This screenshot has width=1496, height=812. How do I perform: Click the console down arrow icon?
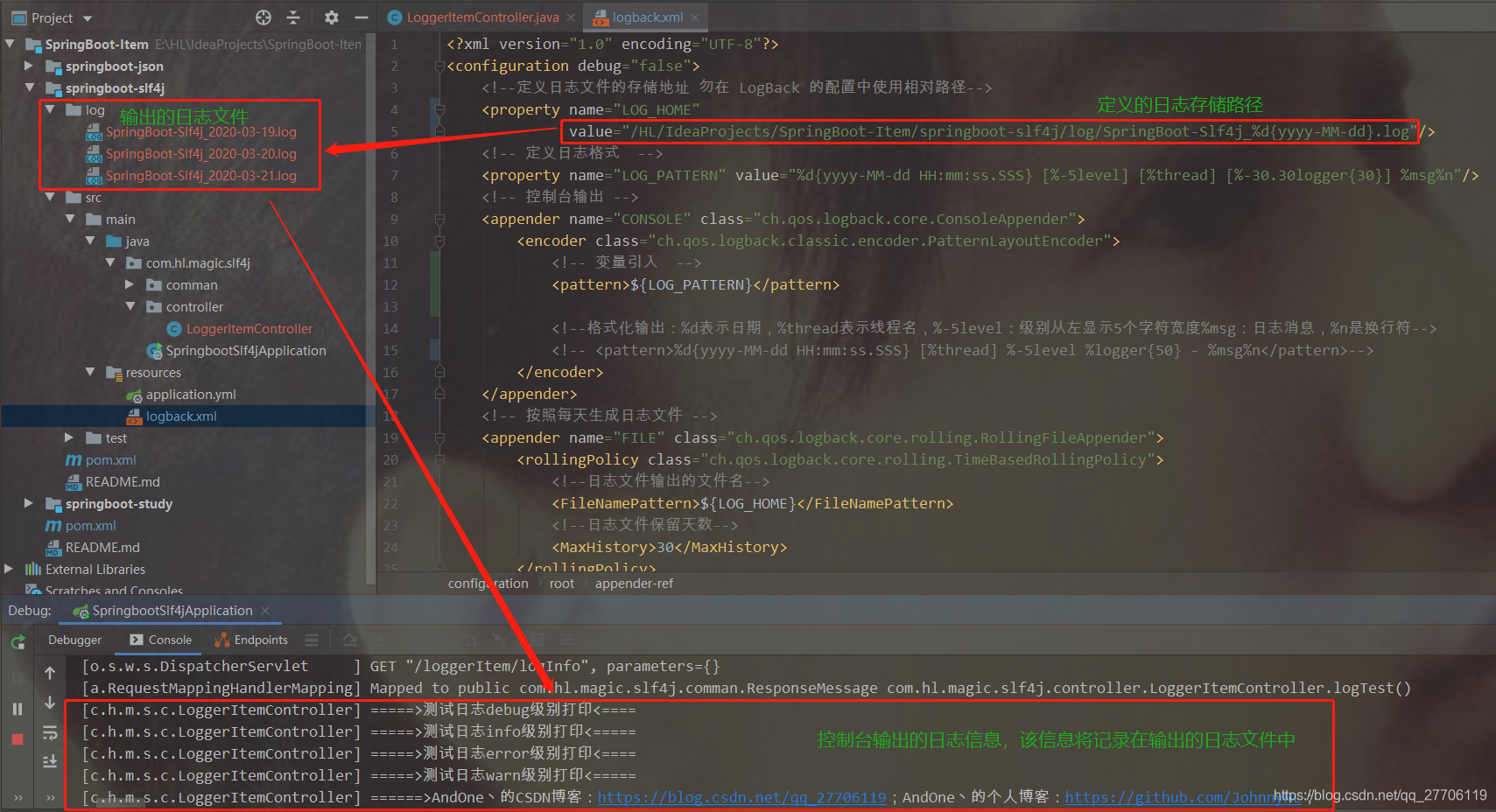(x=50, y=703)
